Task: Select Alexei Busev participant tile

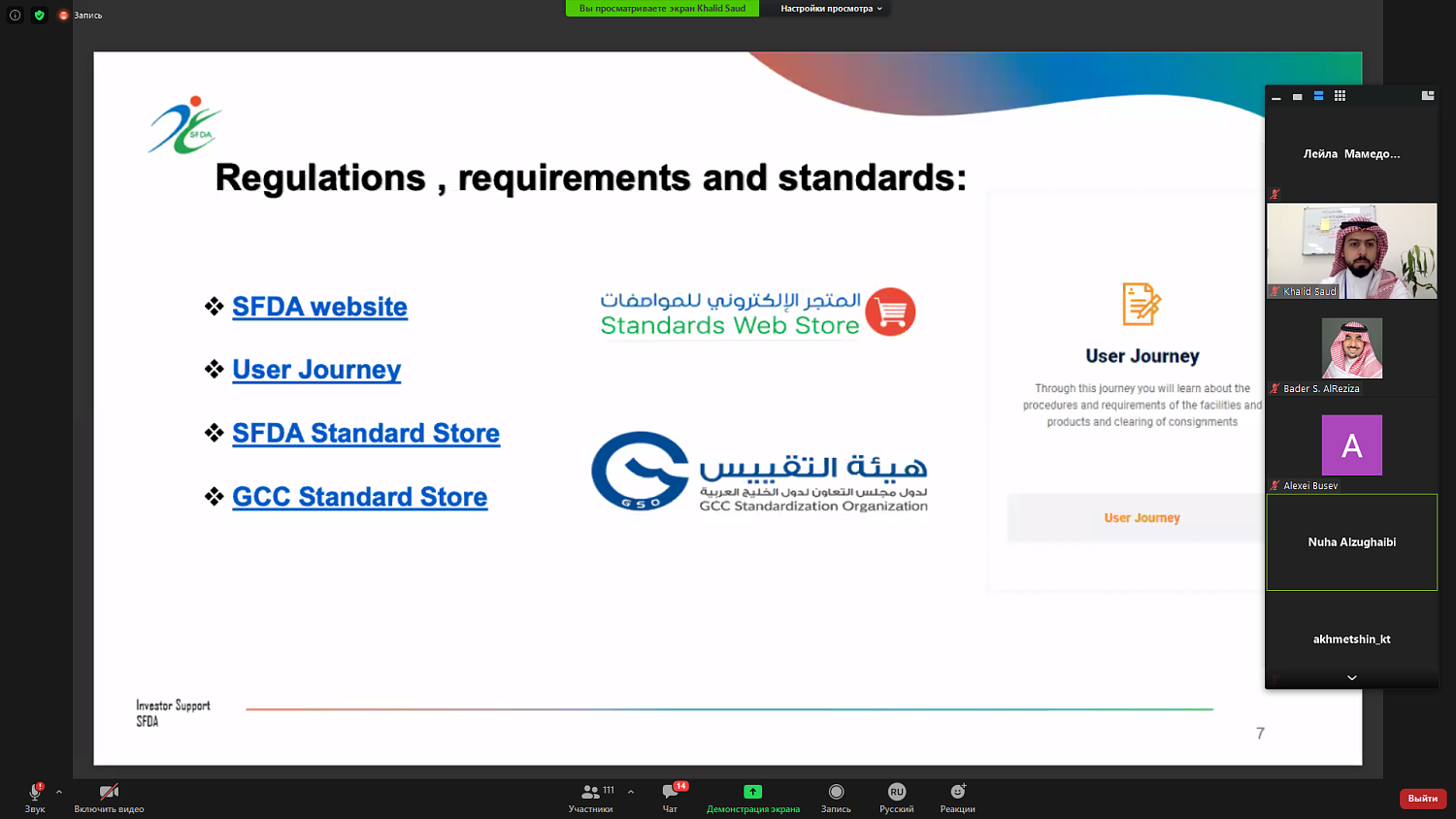Action: click(x=1352, y=445)
